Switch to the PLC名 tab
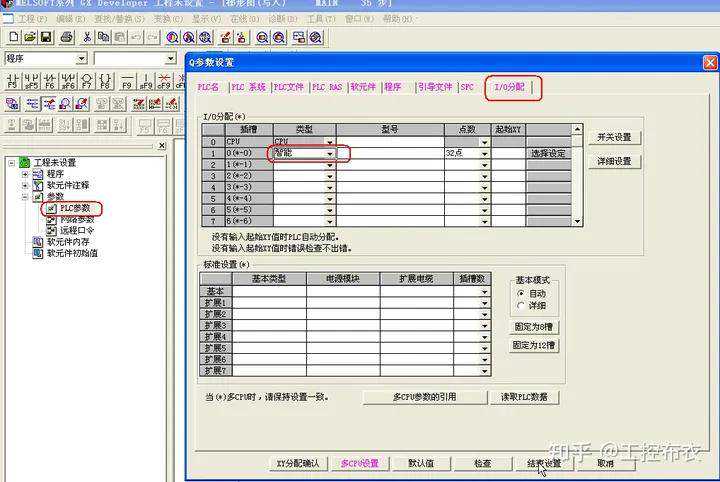Viewport: 720px width, 482px height. pos(208,87)
